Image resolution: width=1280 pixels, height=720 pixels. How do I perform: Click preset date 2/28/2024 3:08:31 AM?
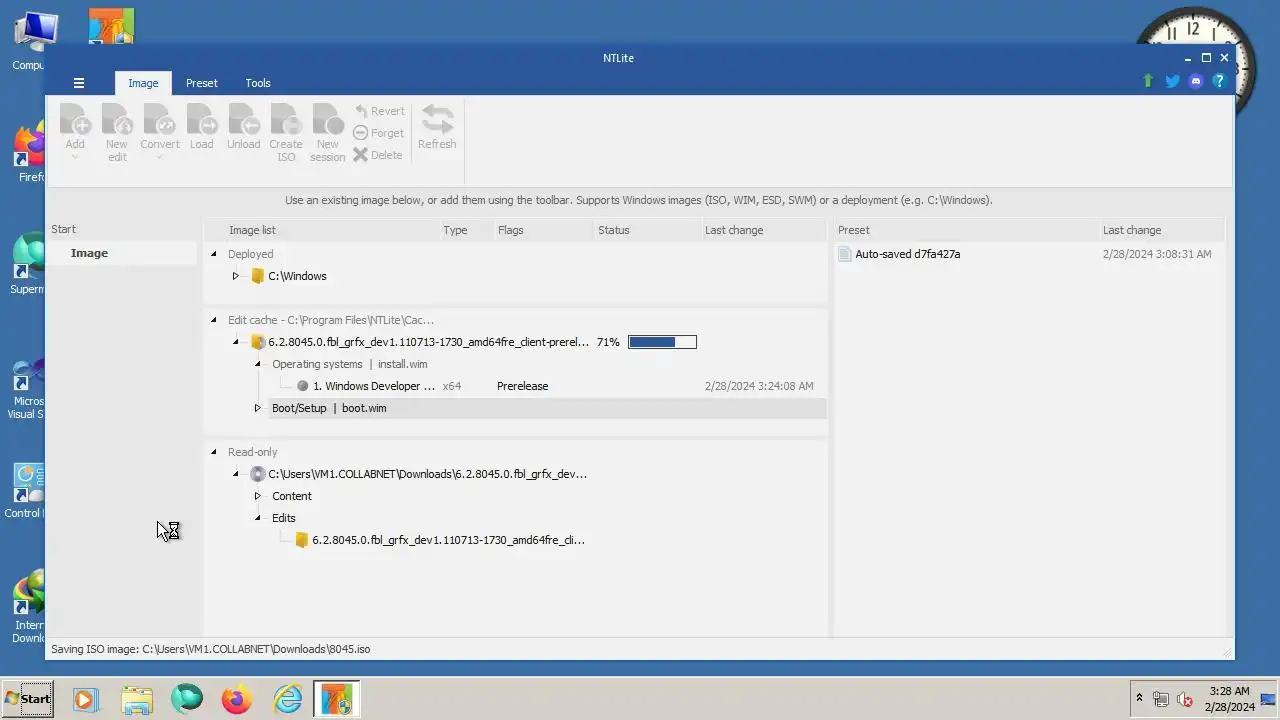1157,254
